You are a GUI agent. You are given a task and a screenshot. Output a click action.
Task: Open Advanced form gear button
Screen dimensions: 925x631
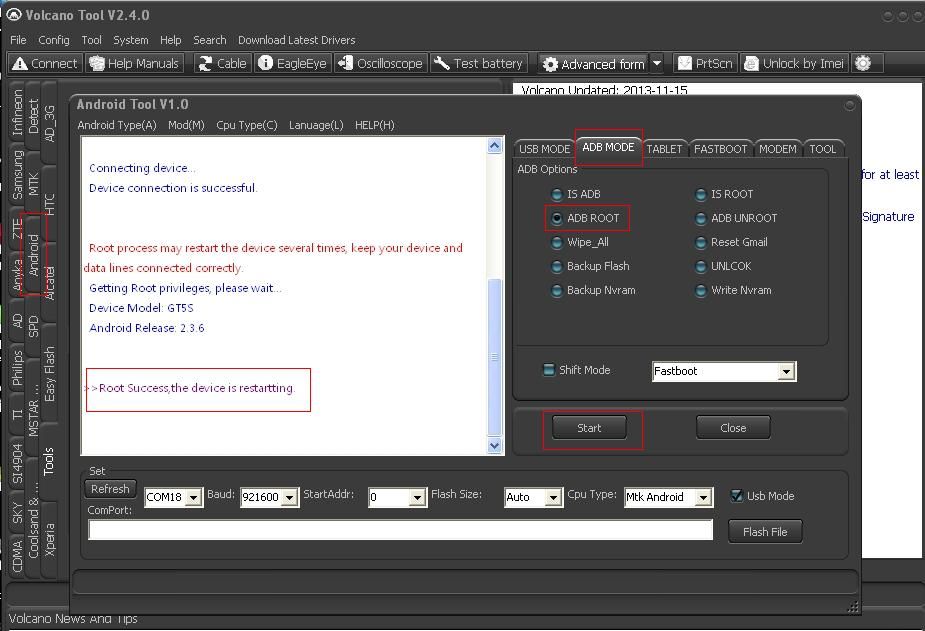tap(593, 64)
